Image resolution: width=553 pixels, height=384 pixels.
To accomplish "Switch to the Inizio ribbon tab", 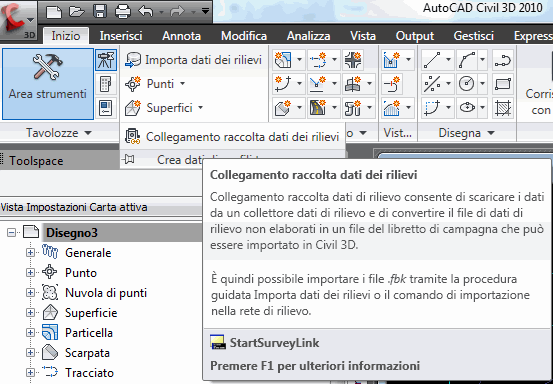I will [66, 36].
